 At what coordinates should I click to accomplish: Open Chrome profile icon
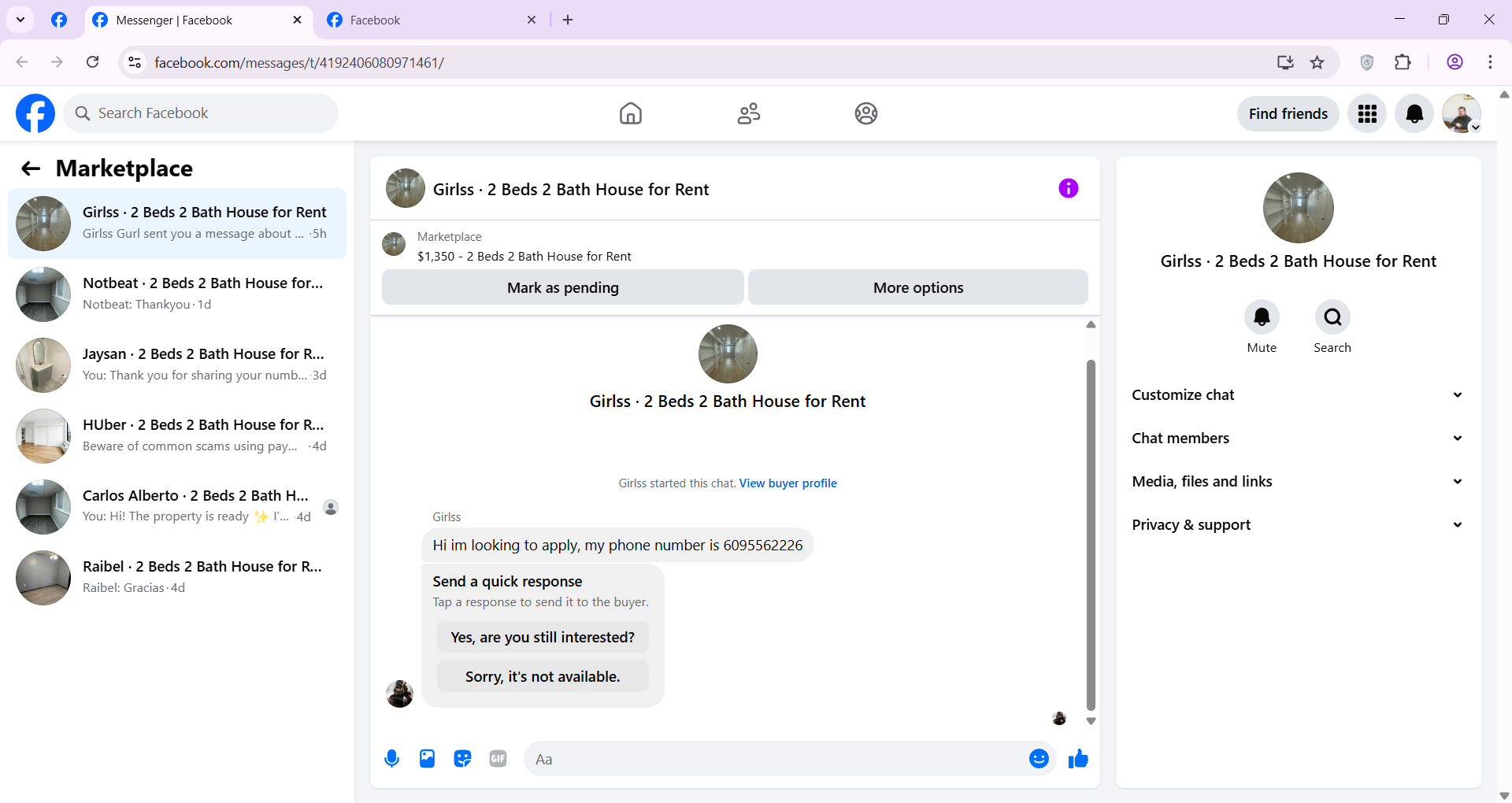pyautogui.click(x=1455, y=62)
